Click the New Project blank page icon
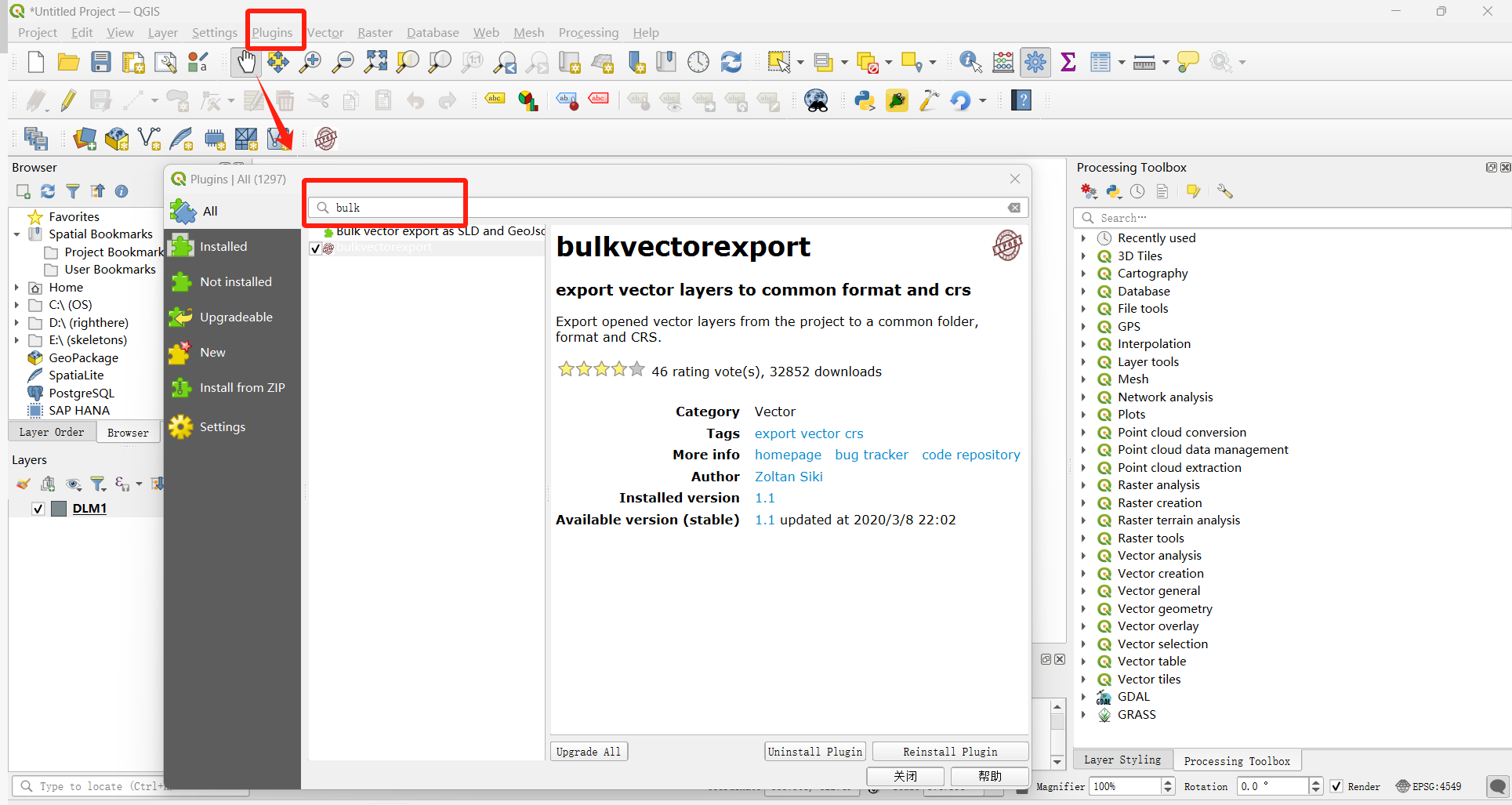1512x805 pixels. pyautogui.click(x=36, y=62)
